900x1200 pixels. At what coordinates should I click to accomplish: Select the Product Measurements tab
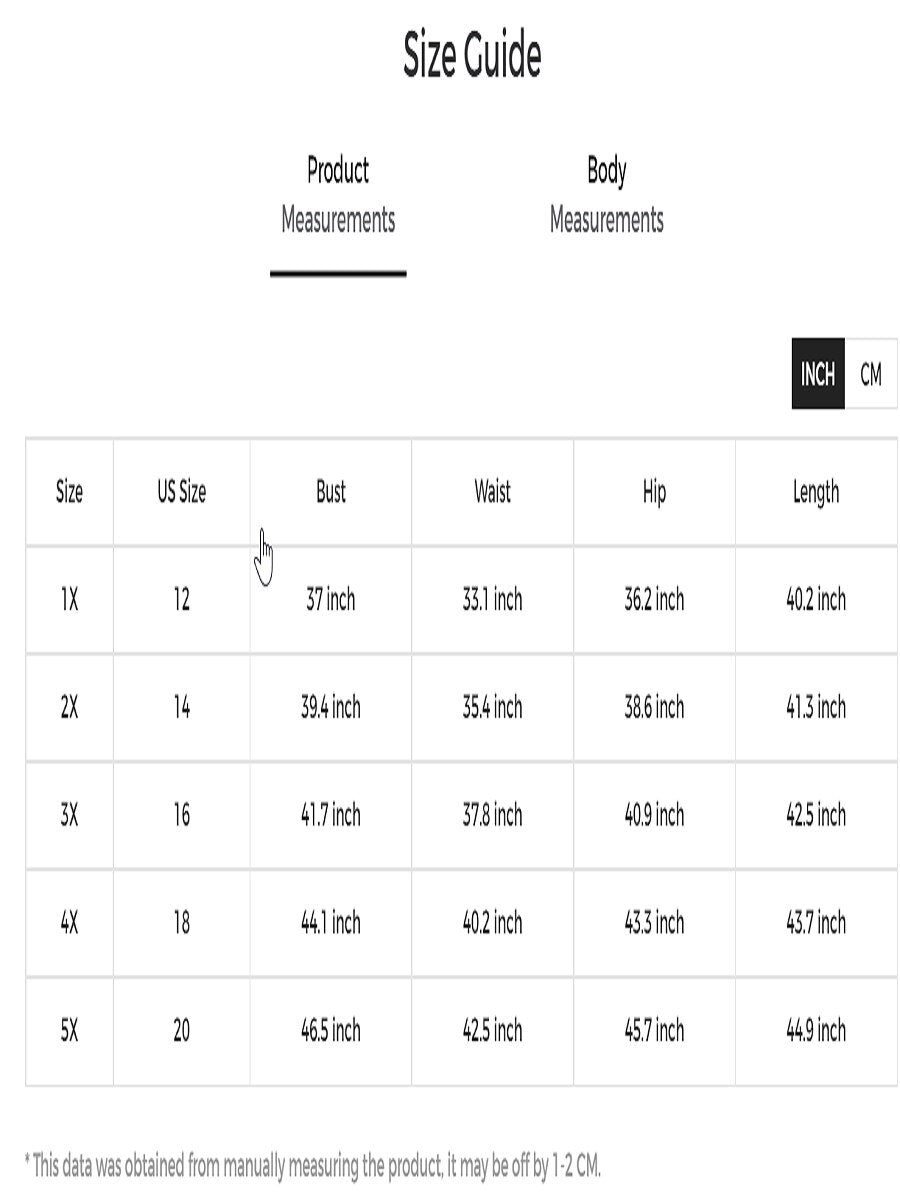(338, 195)
